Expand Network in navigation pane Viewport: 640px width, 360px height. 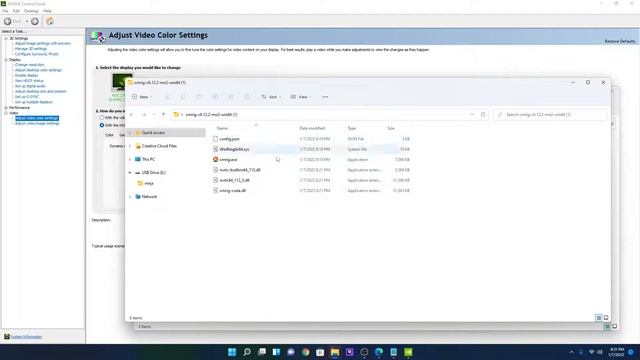pyautogui.click(x=130, y=197)
